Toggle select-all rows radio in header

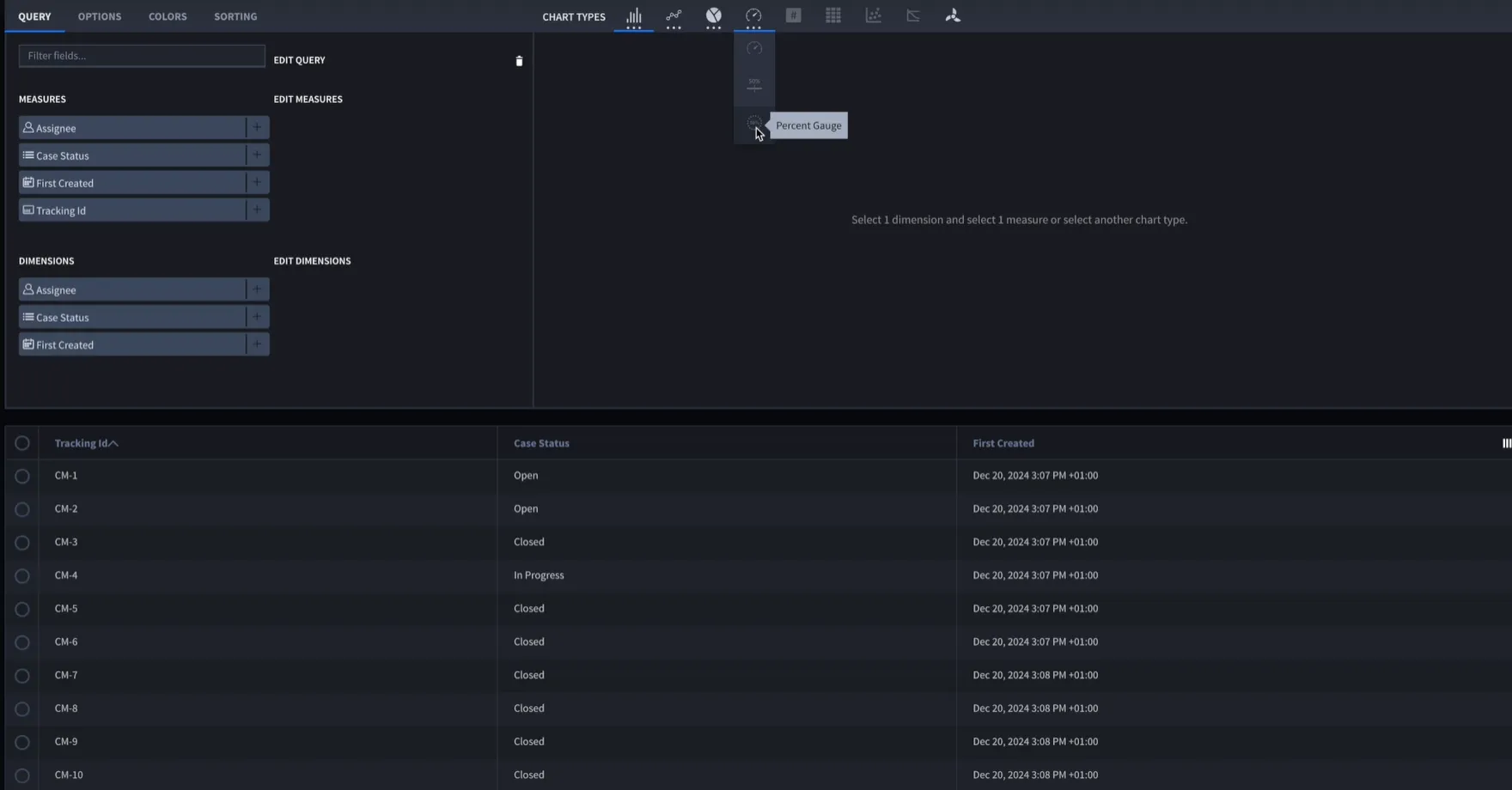coord(22,443)
